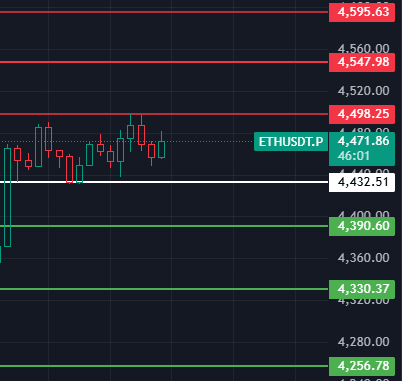The width and height of the screenshot is (402, 381).
Task: Select the tall green candle near left edge
Action: (x=7, y=197)
